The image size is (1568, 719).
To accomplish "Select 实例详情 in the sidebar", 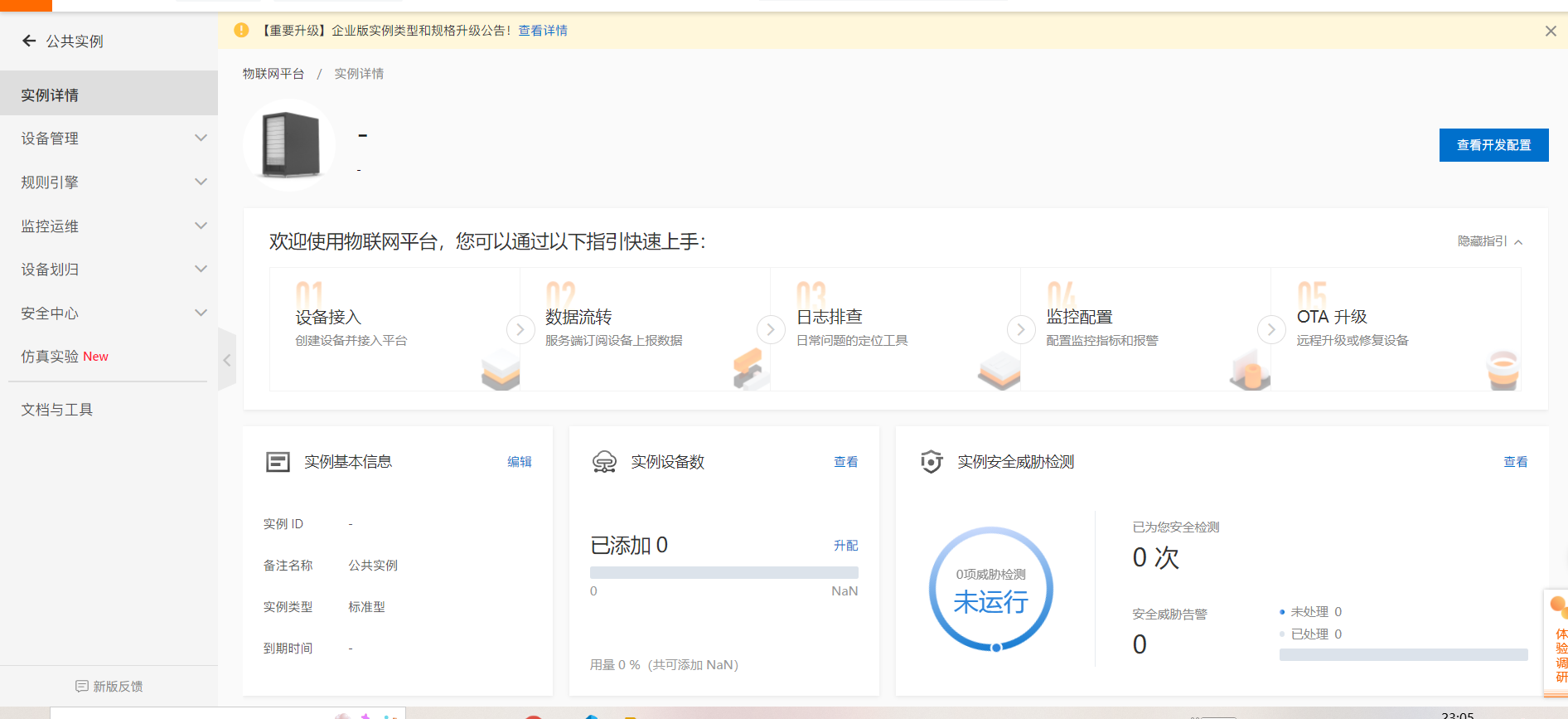I will click(x=109, y=93).
